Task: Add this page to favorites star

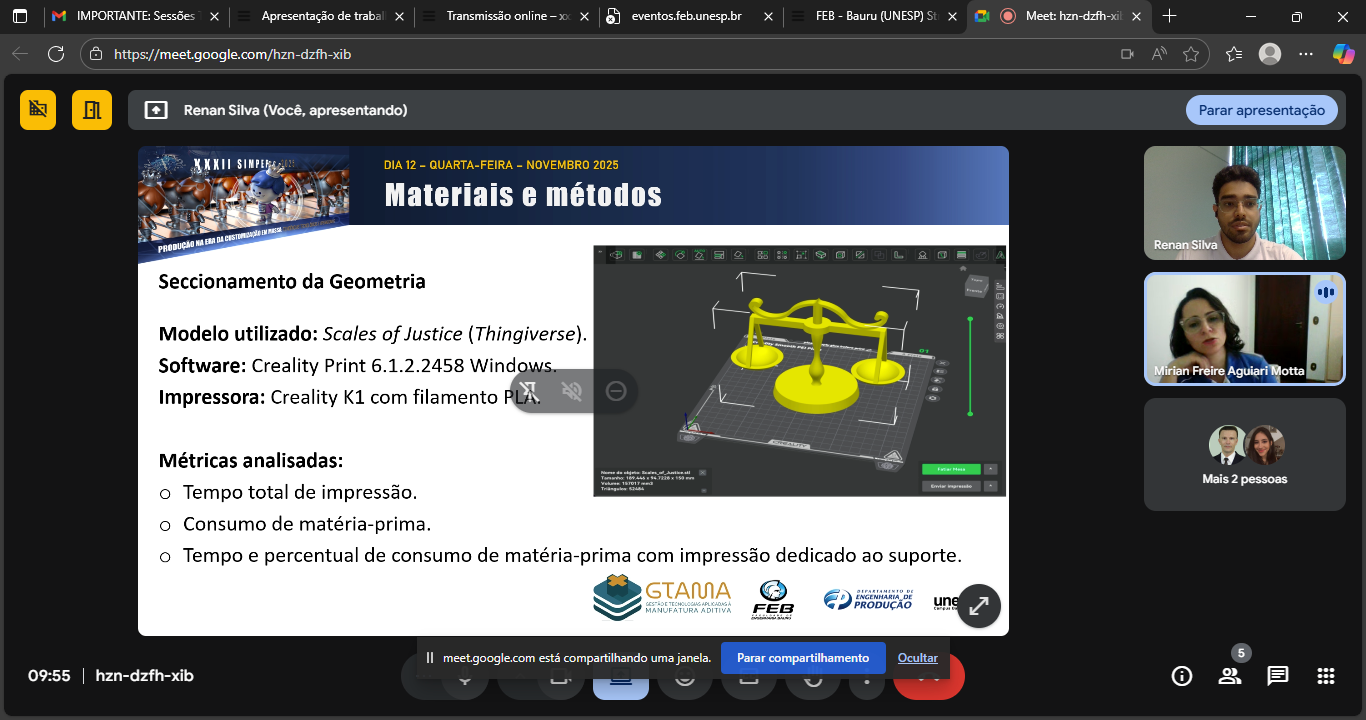Action: click(x=1190, y=54)
